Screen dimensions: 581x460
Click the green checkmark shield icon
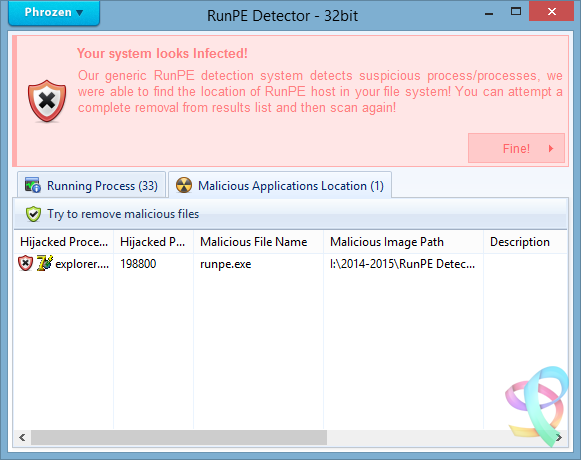point(33,214)
